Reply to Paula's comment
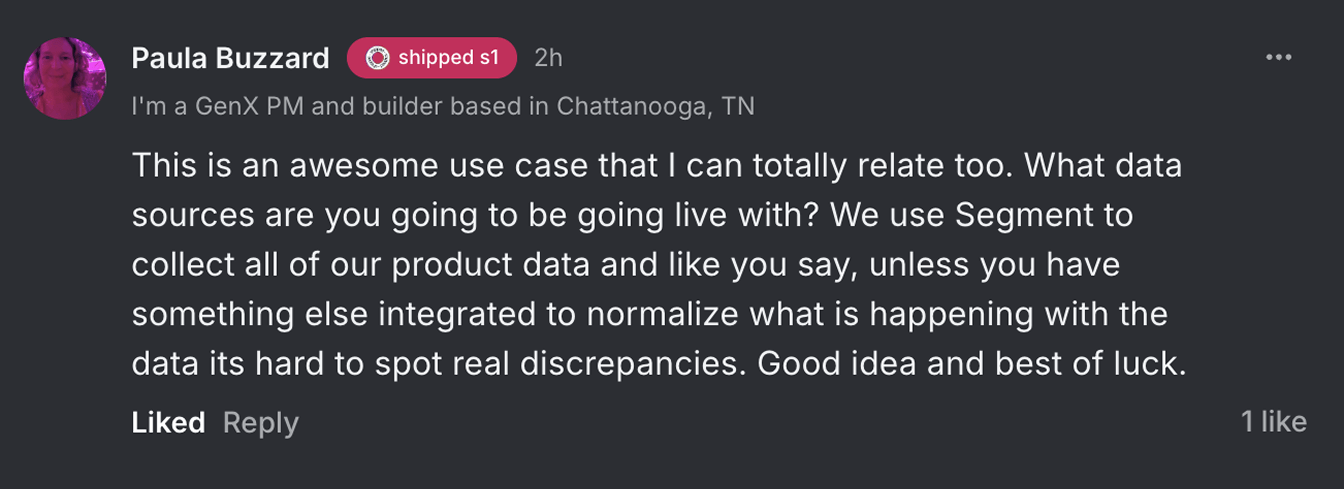 pyautogui.click(x=260, y=422)
